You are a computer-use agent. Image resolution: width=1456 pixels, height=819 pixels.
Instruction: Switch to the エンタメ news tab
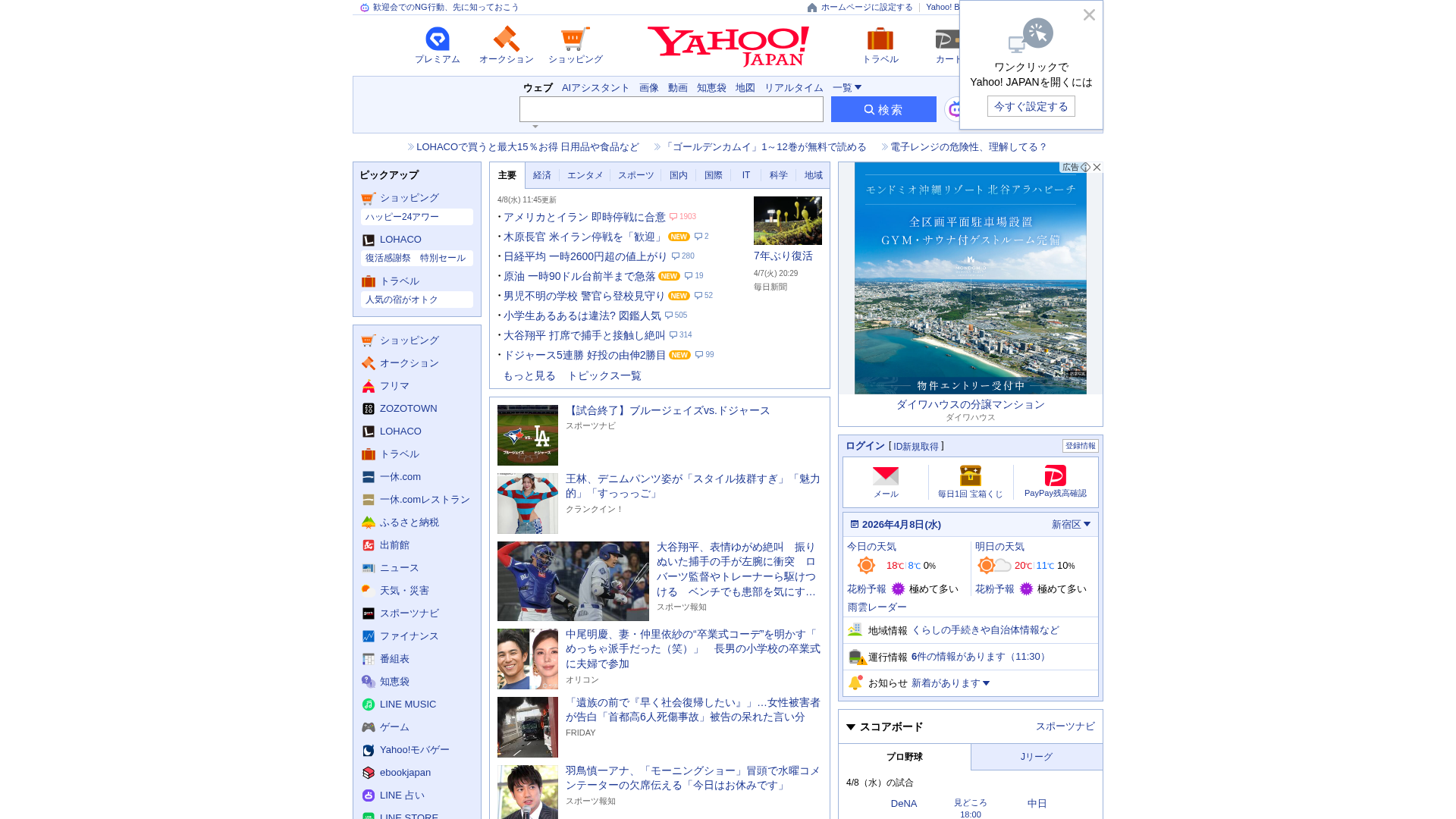[585, 175]
